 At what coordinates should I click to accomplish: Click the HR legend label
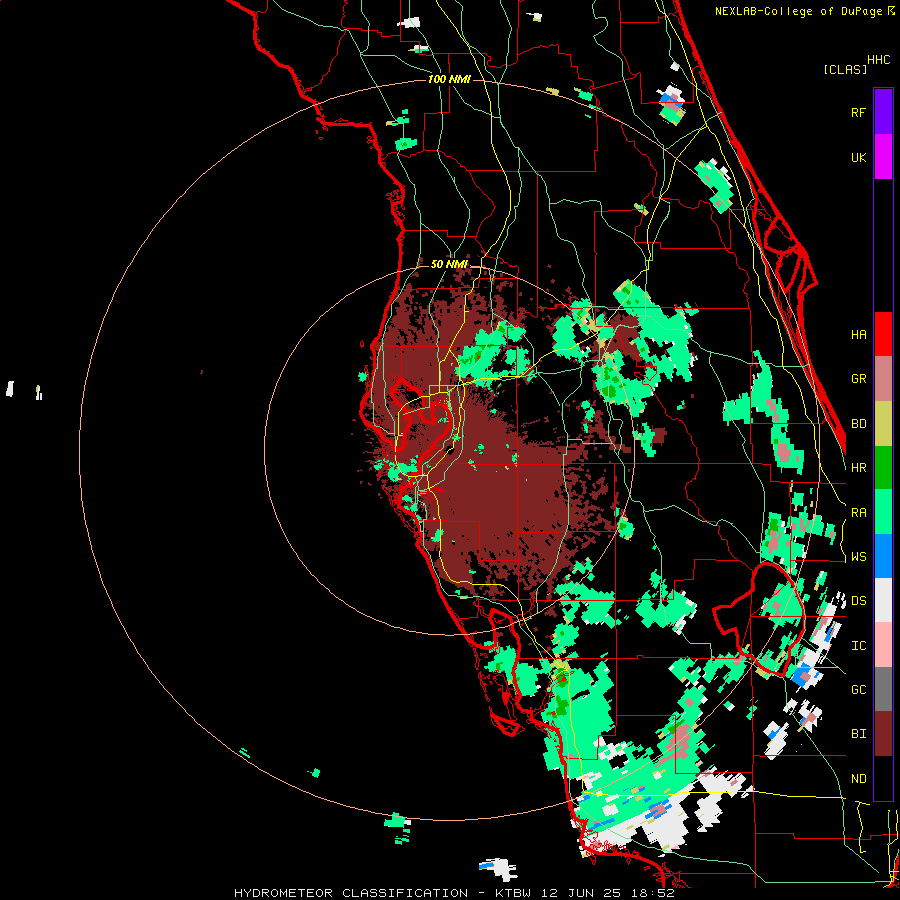858,468
